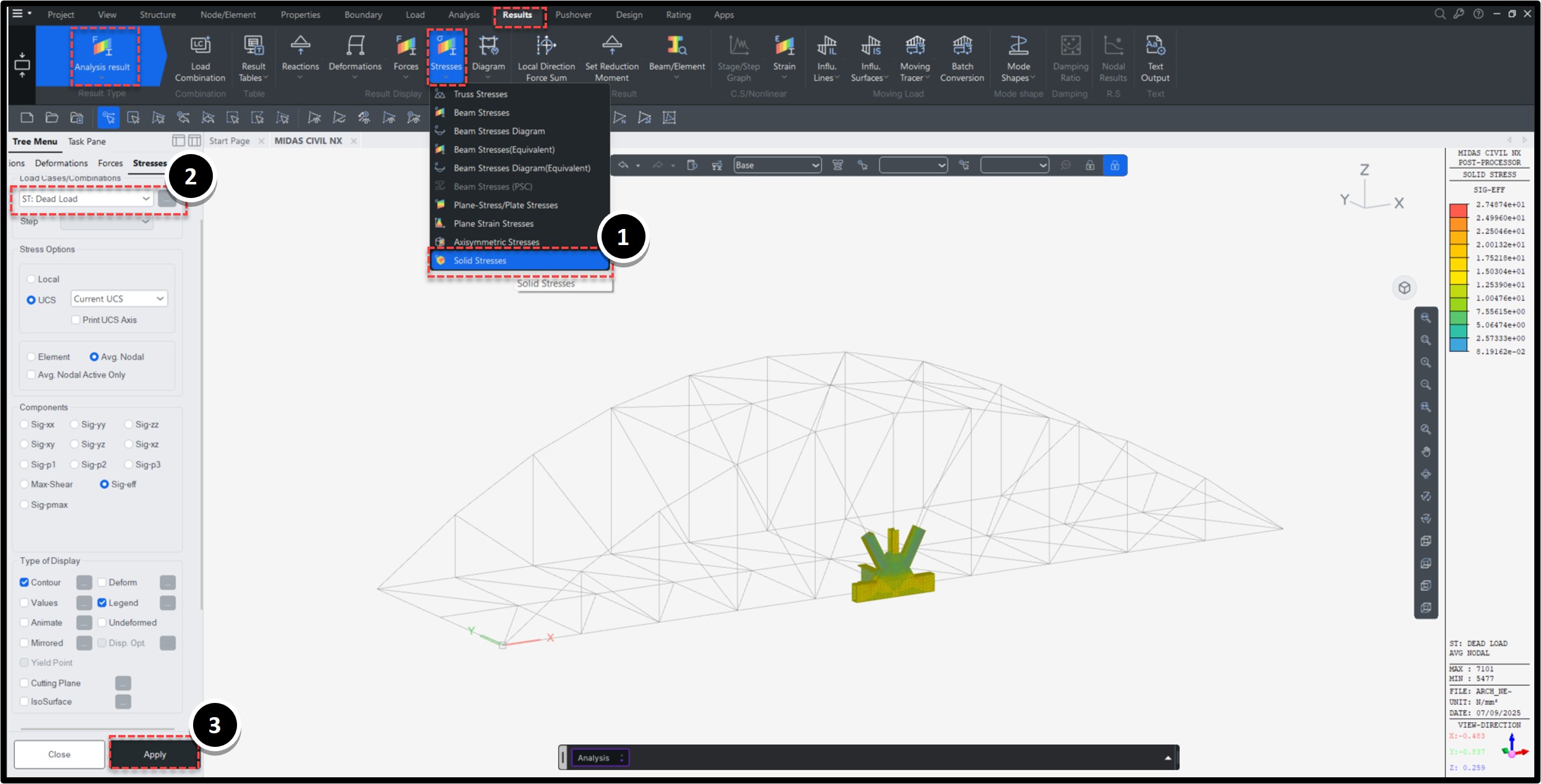Click the red band on the legend color scale
The image size is (1541, 784).
pos(1459,210)
